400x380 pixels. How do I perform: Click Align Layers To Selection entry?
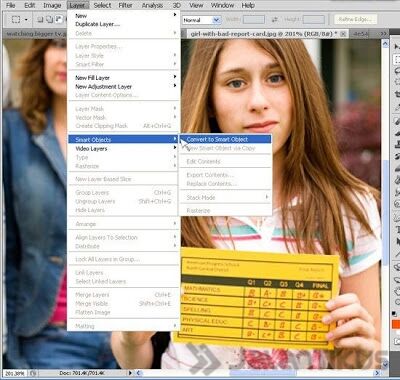point(124,237)
